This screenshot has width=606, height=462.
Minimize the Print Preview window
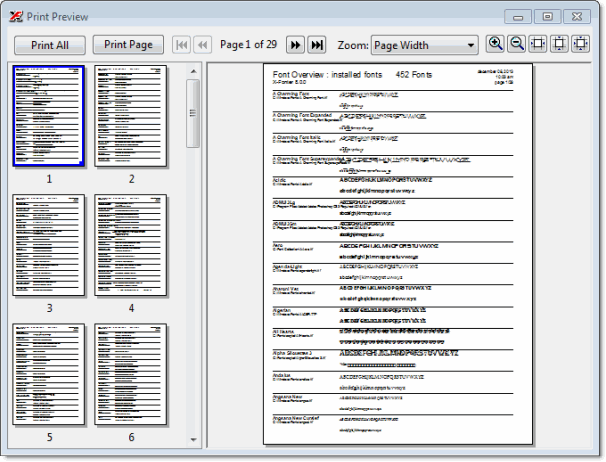coord(518,17)
